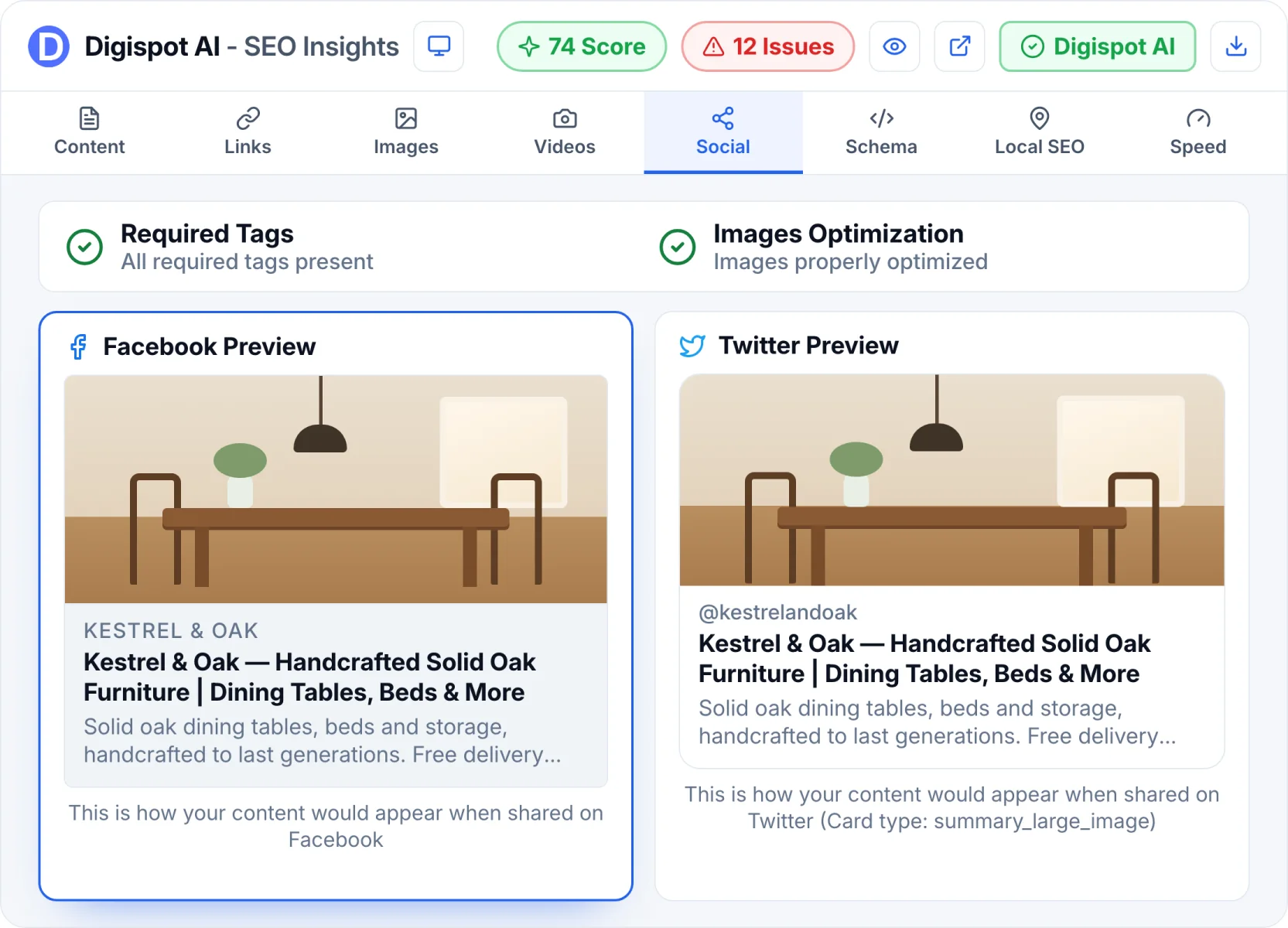This screenshot has height=928, width=1288.
Task: Switch to the Content tab
Action: click(90, 132)
